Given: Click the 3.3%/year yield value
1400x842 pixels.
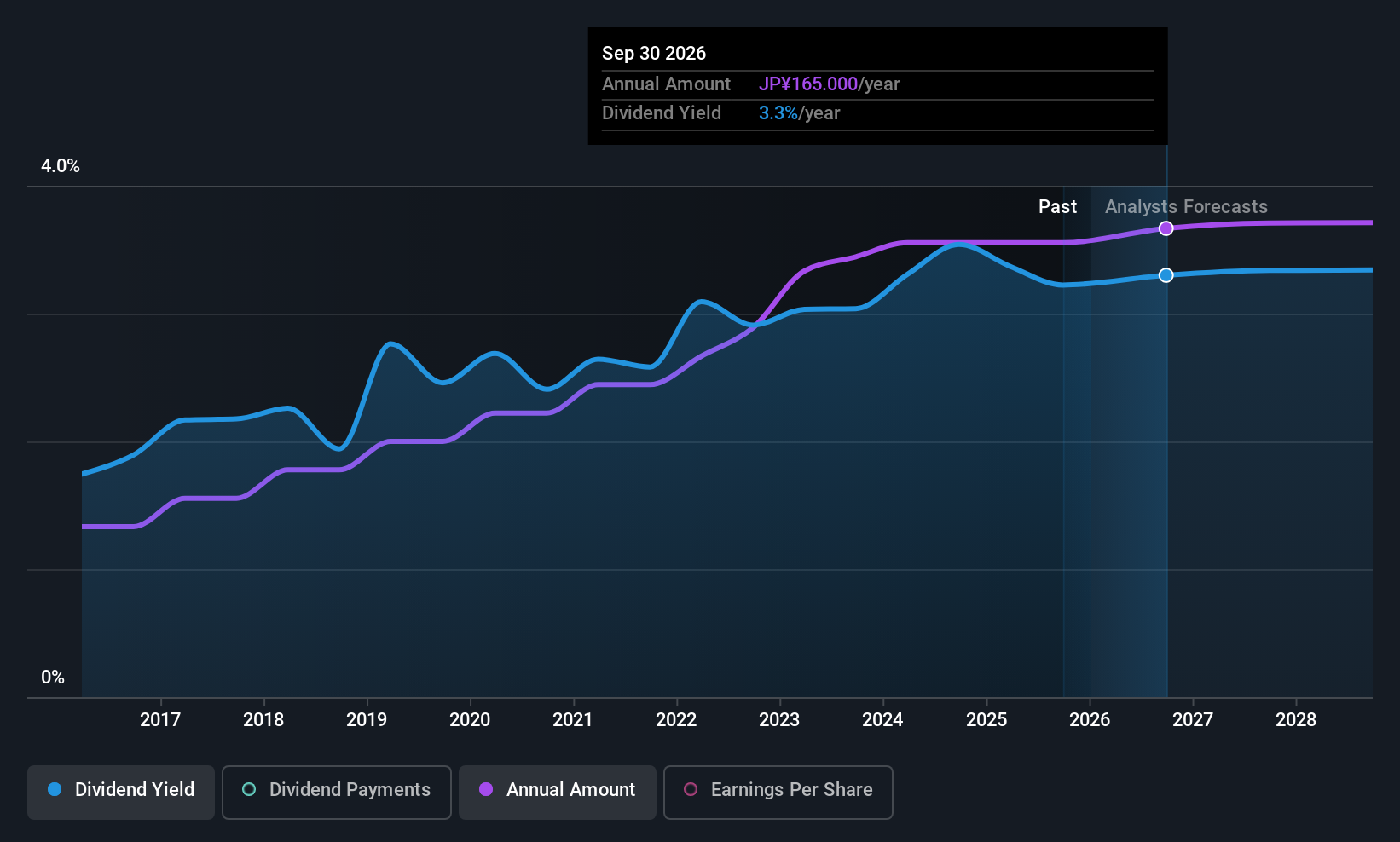Looking at the screenshot, I should [800, 113].
